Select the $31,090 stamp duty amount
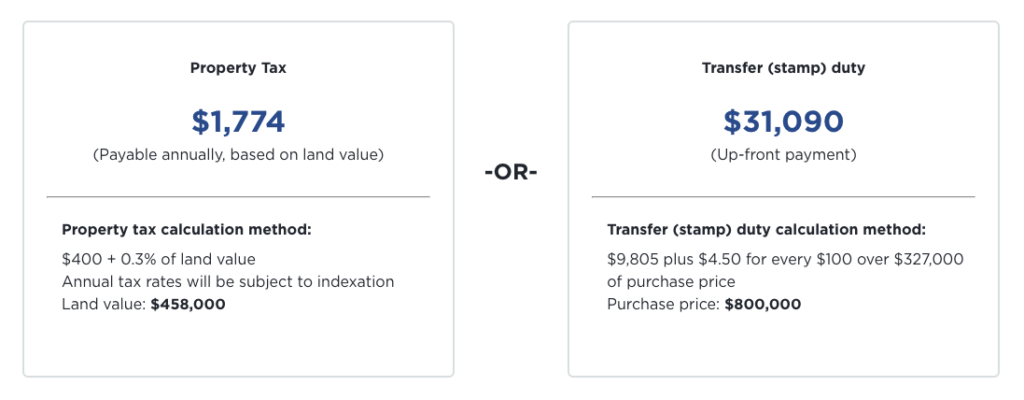The height and width of the screenshot is (400, 1024). (x=783, y=122)
